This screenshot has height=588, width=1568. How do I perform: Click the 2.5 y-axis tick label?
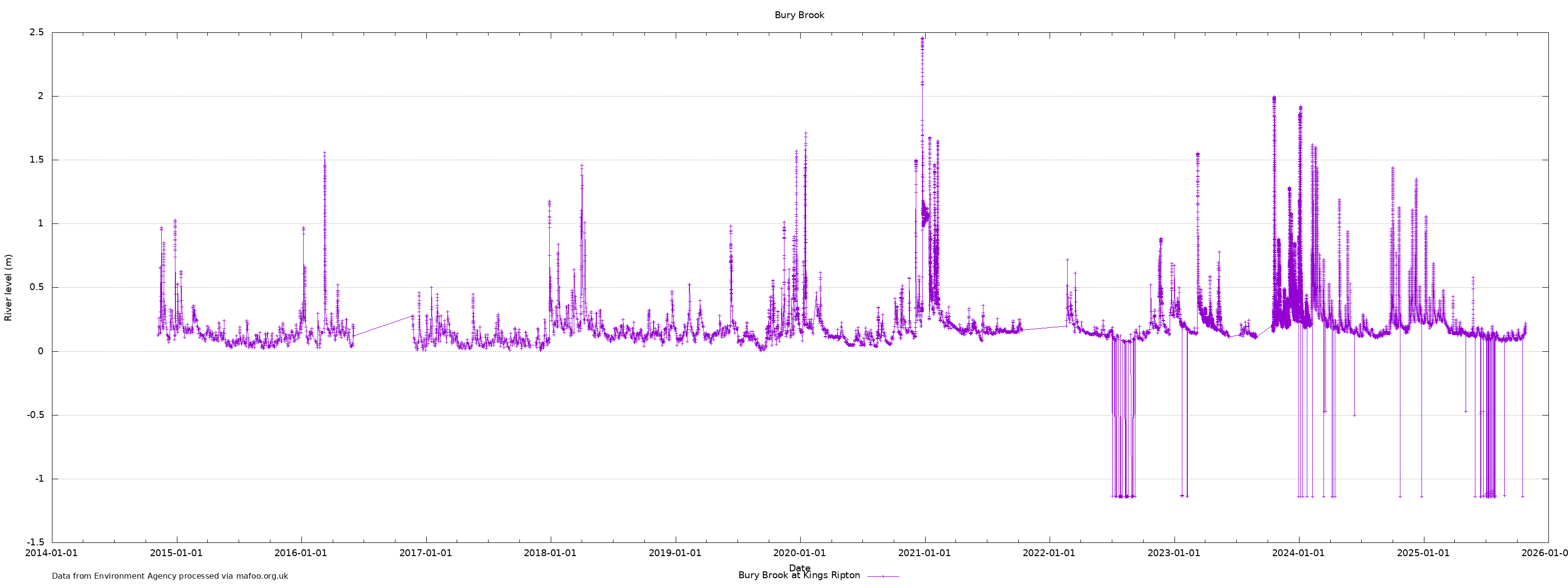coord(37,32)
